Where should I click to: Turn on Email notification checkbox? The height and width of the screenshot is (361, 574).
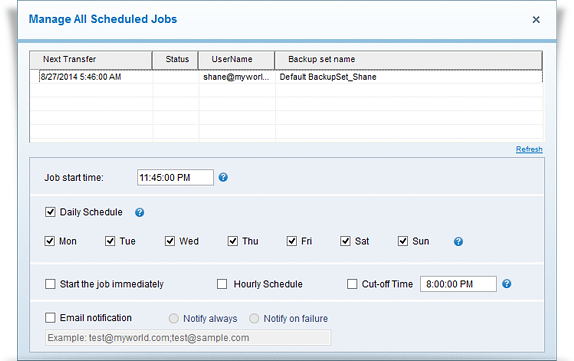[50, 317]
